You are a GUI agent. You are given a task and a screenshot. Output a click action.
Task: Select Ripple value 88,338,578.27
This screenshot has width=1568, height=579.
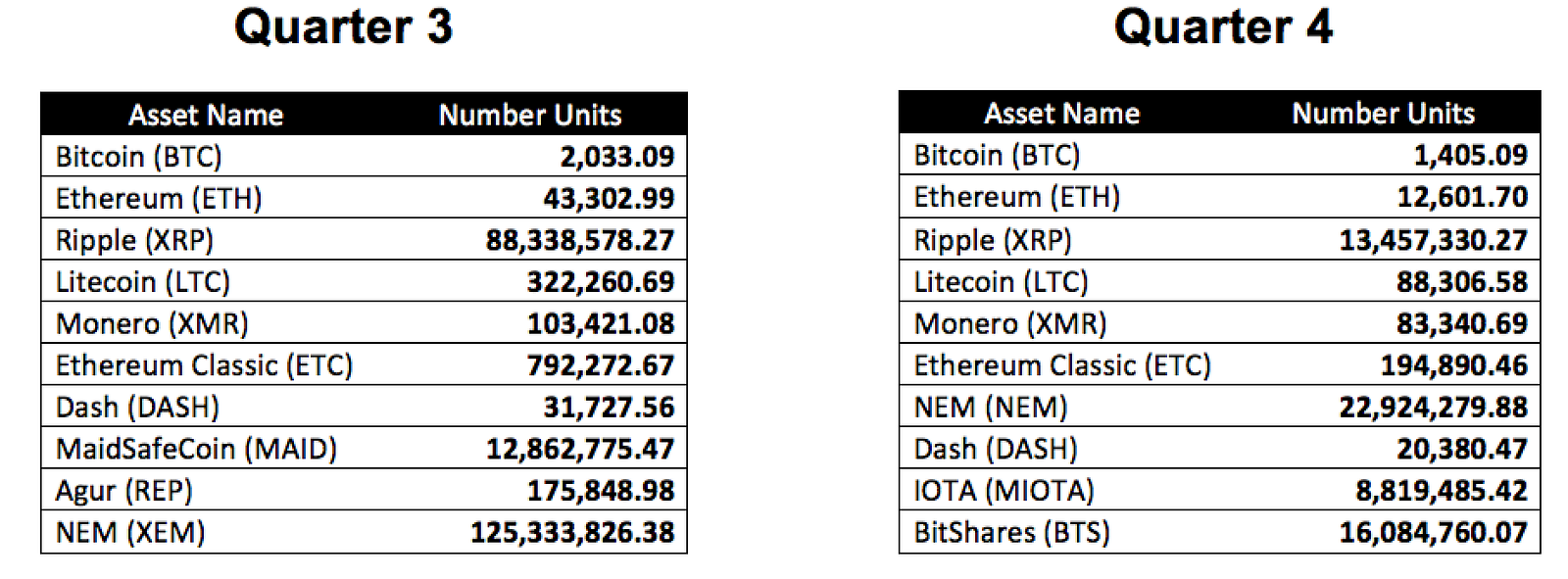click(580, 240)
